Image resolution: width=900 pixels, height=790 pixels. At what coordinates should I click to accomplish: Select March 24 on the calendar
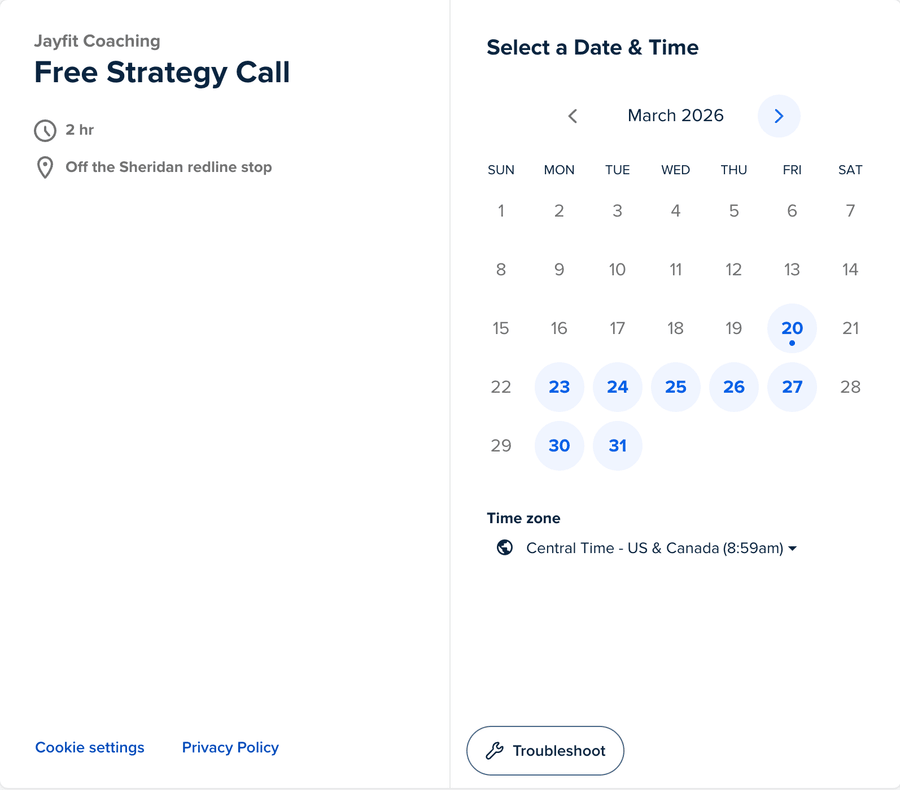click(617, 387)
